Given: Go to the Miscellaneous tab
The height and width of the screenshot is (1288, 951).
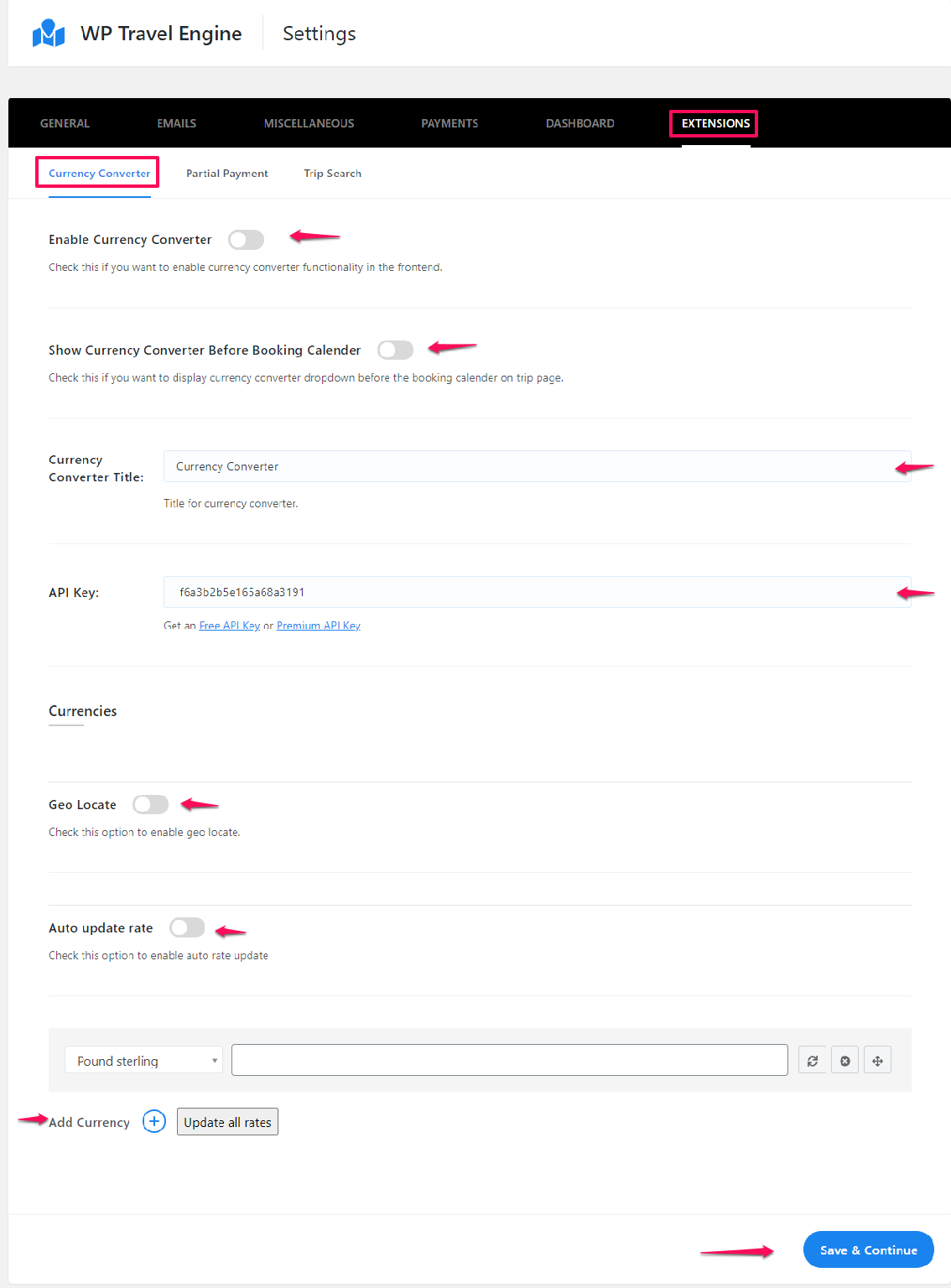Looking at the screenshot, I should point(309,123).
